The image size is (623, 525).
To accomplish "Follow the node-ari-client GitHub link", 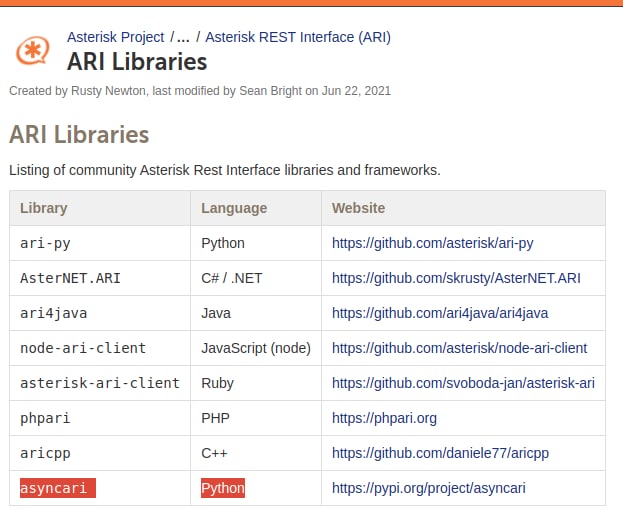I will pyautogui.click(x=459, y=348).
